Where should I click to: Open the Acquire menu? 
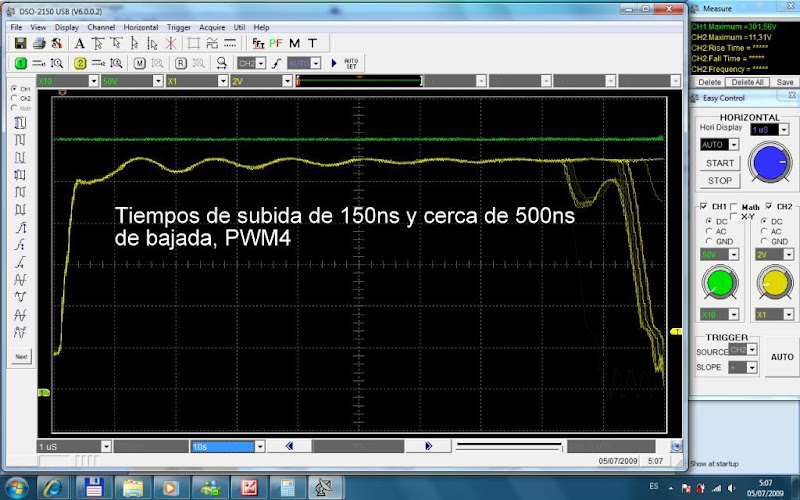212,27
